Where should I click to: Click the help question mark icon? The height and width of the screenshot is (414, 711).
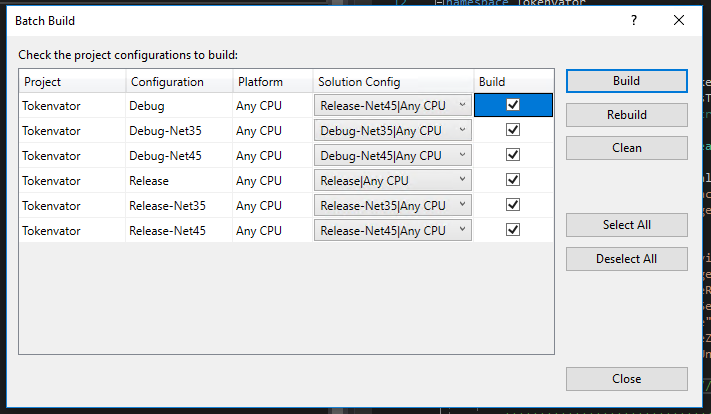pos(633,20)
